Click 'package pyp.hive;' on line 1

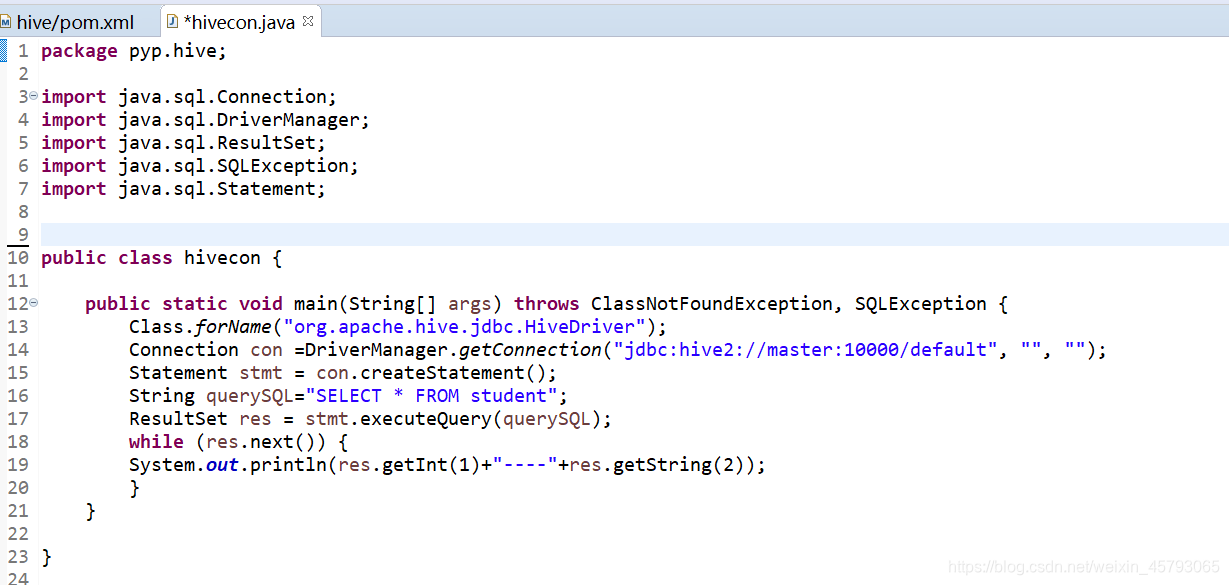[x=134, y=51]
